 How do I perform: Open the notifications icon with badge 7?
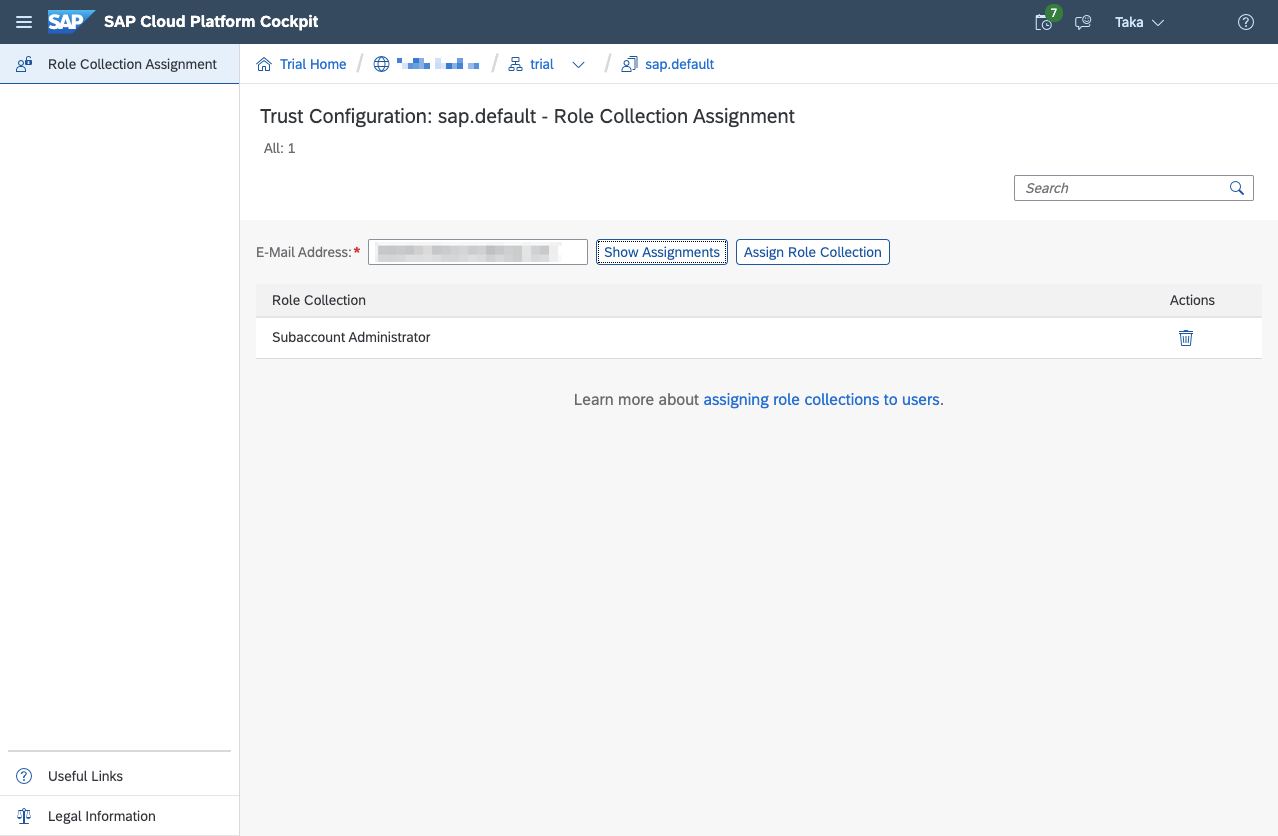[x=1045, y=21]
